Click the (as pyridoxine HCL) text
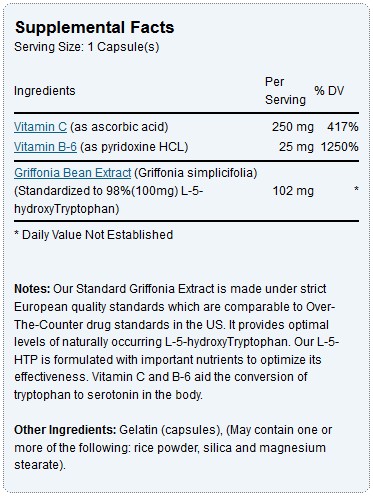 pyautogui.click(x=134, y=147)
